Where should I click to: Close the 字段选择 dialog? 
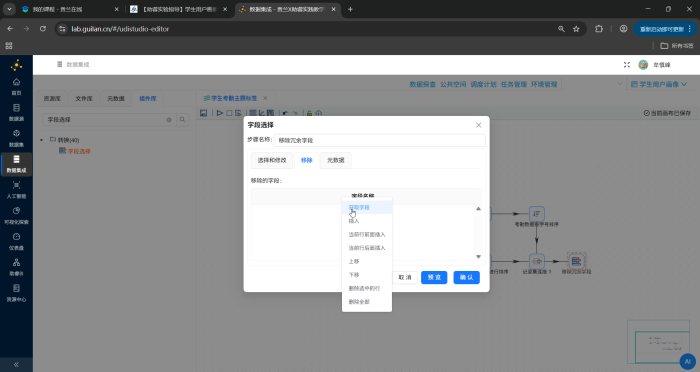point(479,125)
